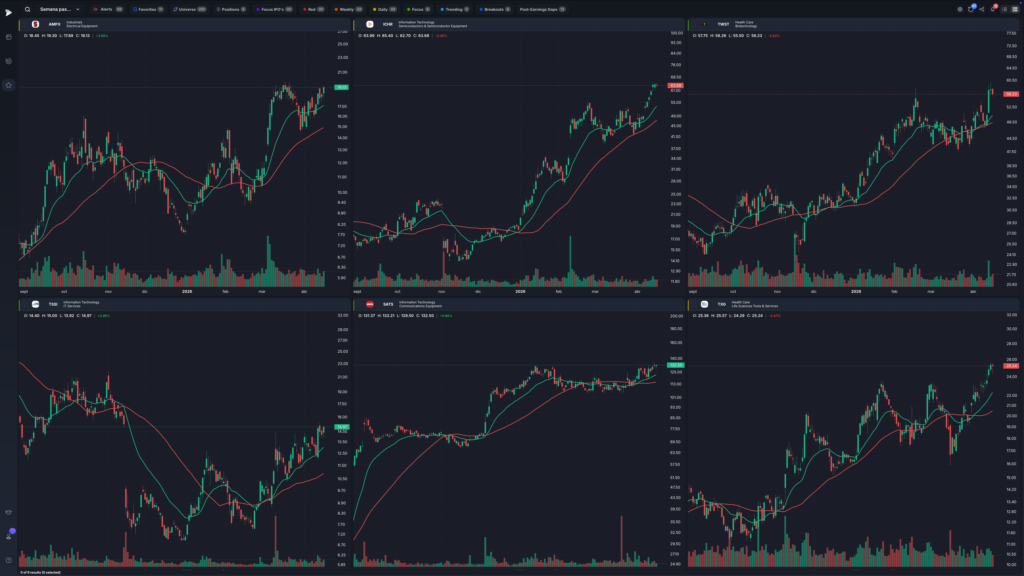Expand the Semana pas... dropdown
This screenshot has height=576, width=1024.
(59, 9)
